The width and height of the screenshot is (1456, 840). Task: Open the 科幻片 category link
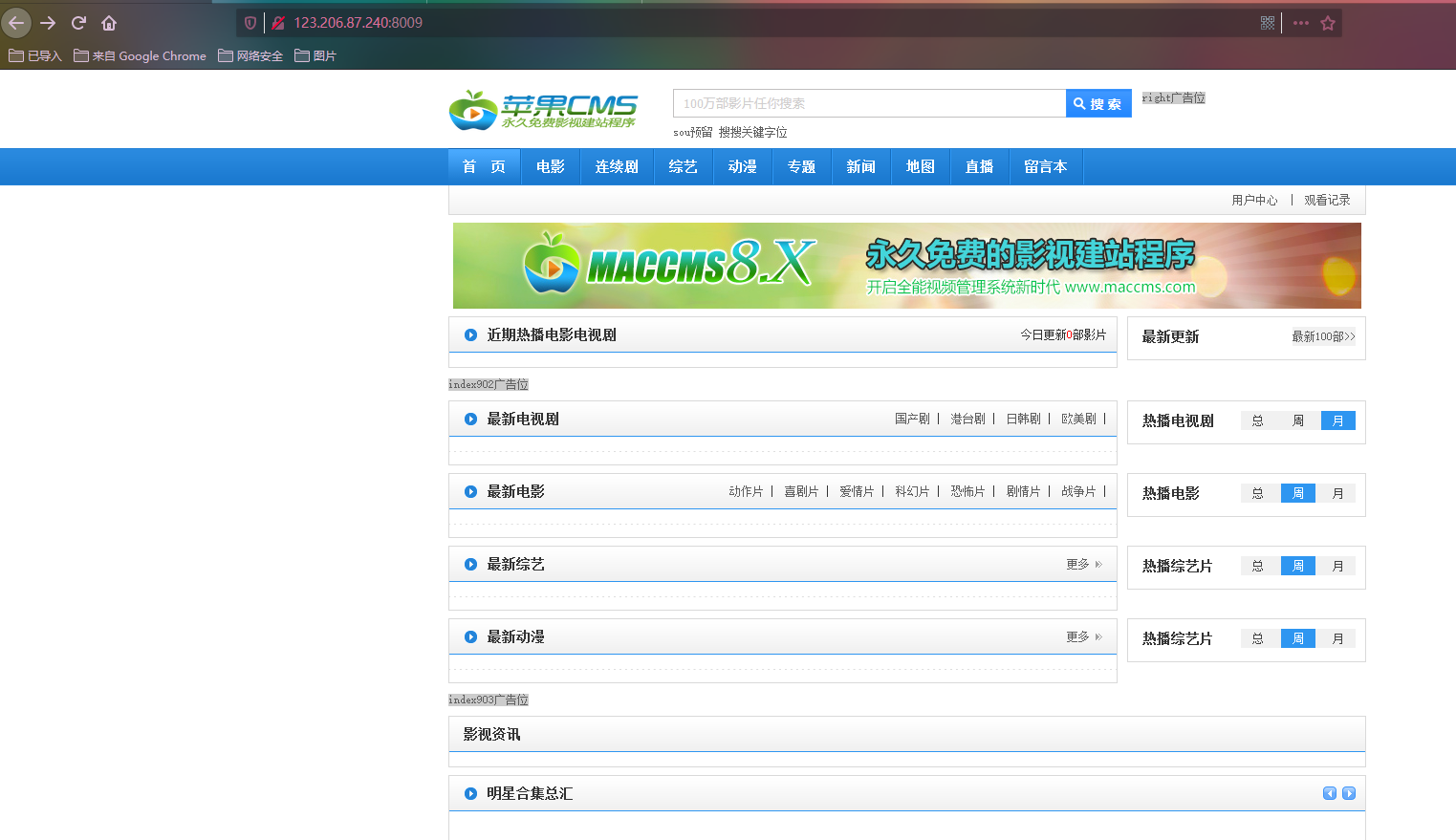912,491
